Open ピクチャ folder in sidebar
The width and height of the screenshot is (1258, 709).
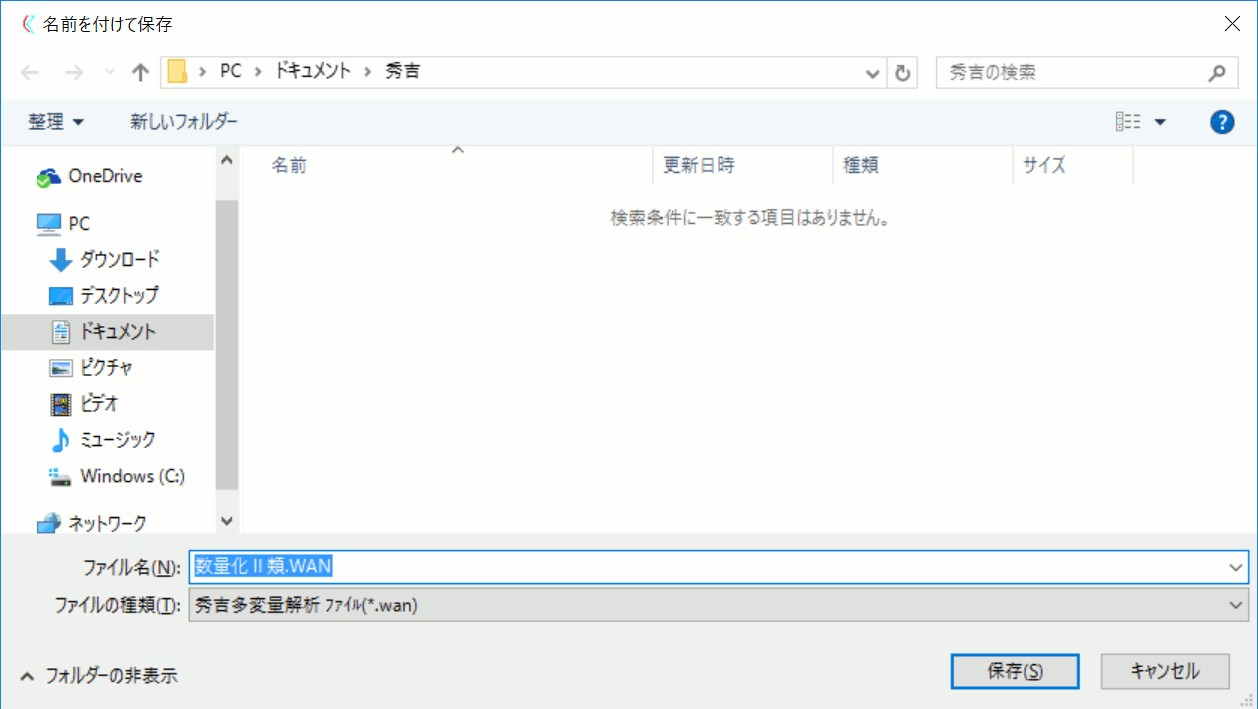[107, 368]
